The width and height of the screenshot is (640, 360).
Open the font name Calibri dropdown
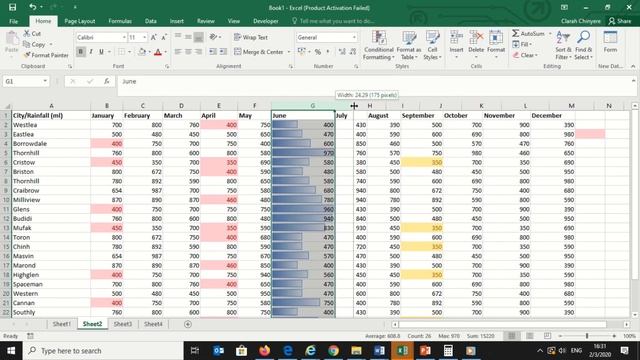pos(124,37)
